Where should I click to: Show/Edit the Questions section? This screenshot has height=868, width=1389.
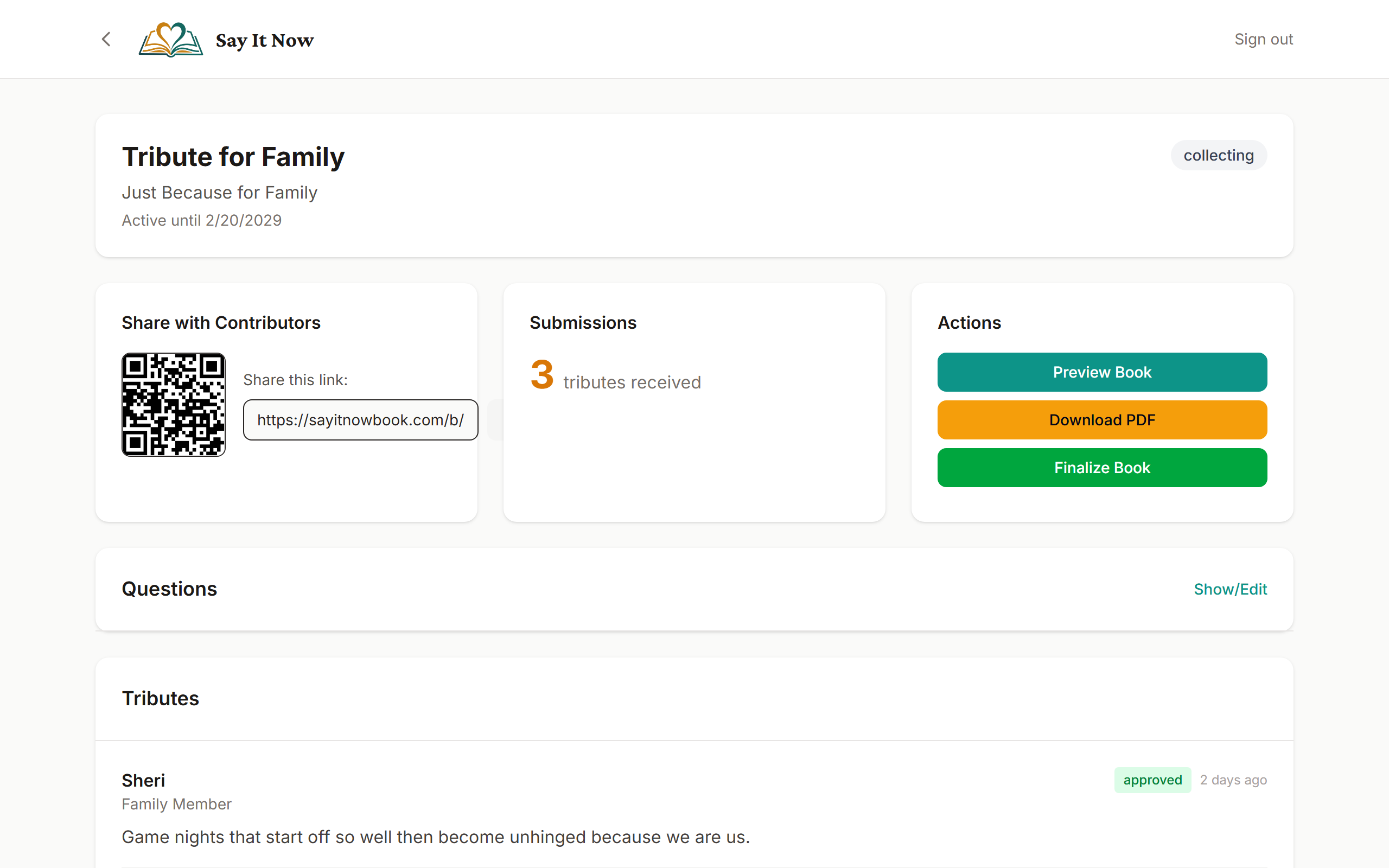1229,589
